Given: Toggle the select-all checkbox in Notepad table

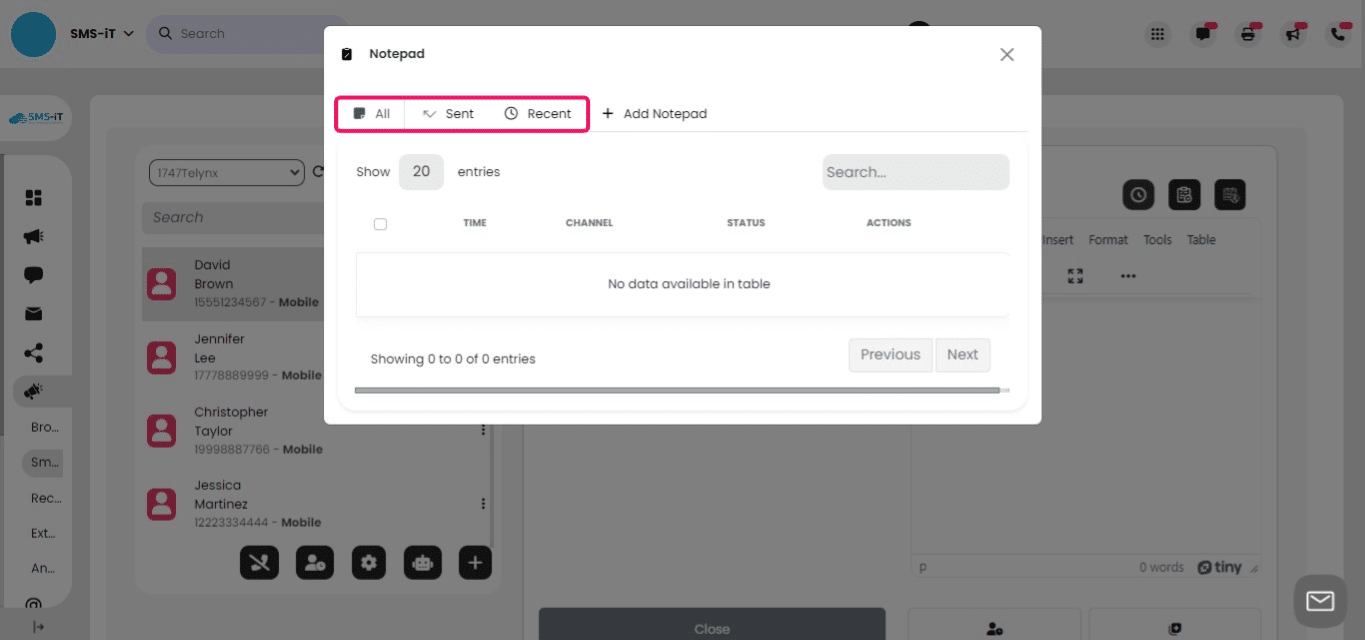Looking at the screenshot, I should click(x=380, y=223).
